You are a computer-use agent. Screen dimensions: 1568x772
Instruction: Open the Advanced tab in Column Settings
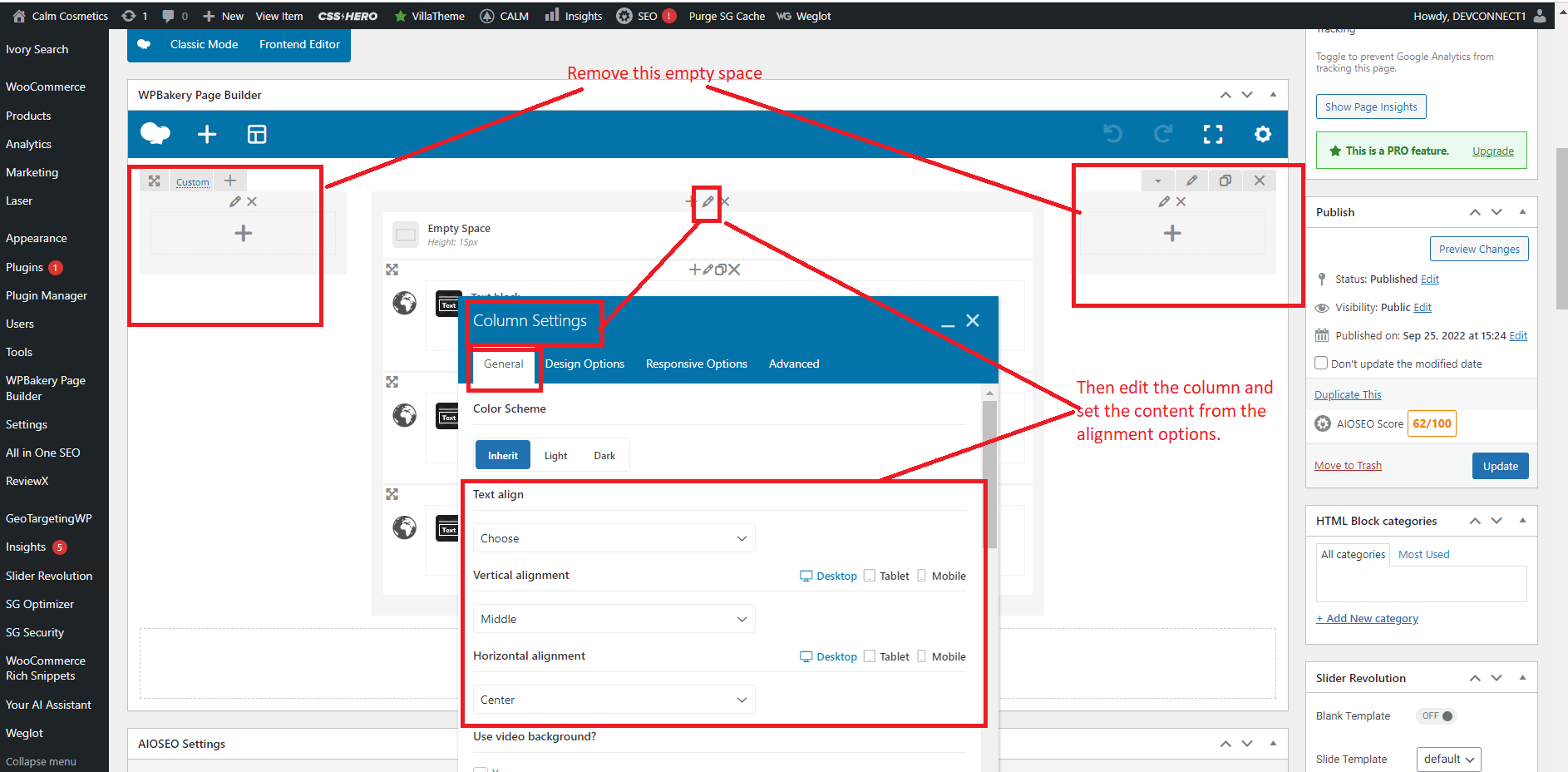click(x=794, y=364)
